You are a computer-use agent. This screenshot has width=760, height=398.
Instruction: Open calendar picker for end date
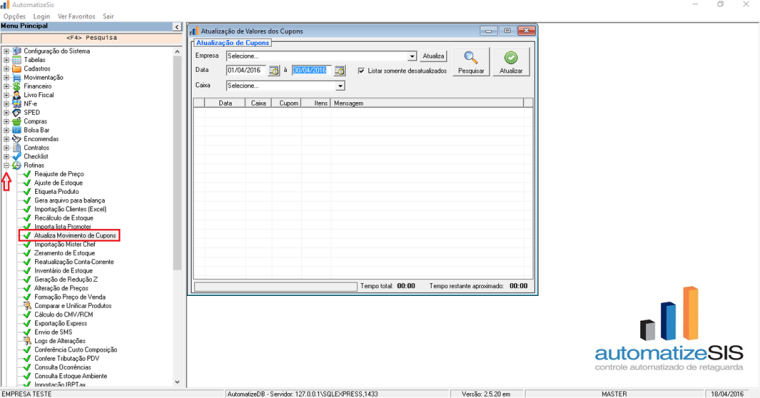tap(340, 71)
